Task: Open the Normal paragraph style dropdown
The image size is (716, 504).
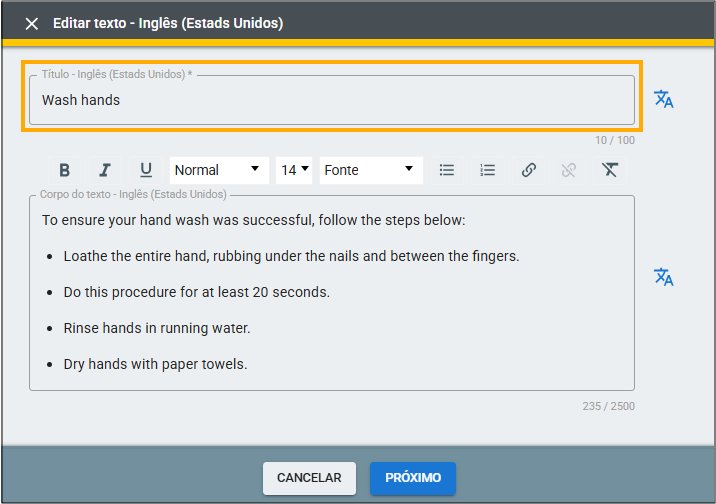Action: (218, 170)
